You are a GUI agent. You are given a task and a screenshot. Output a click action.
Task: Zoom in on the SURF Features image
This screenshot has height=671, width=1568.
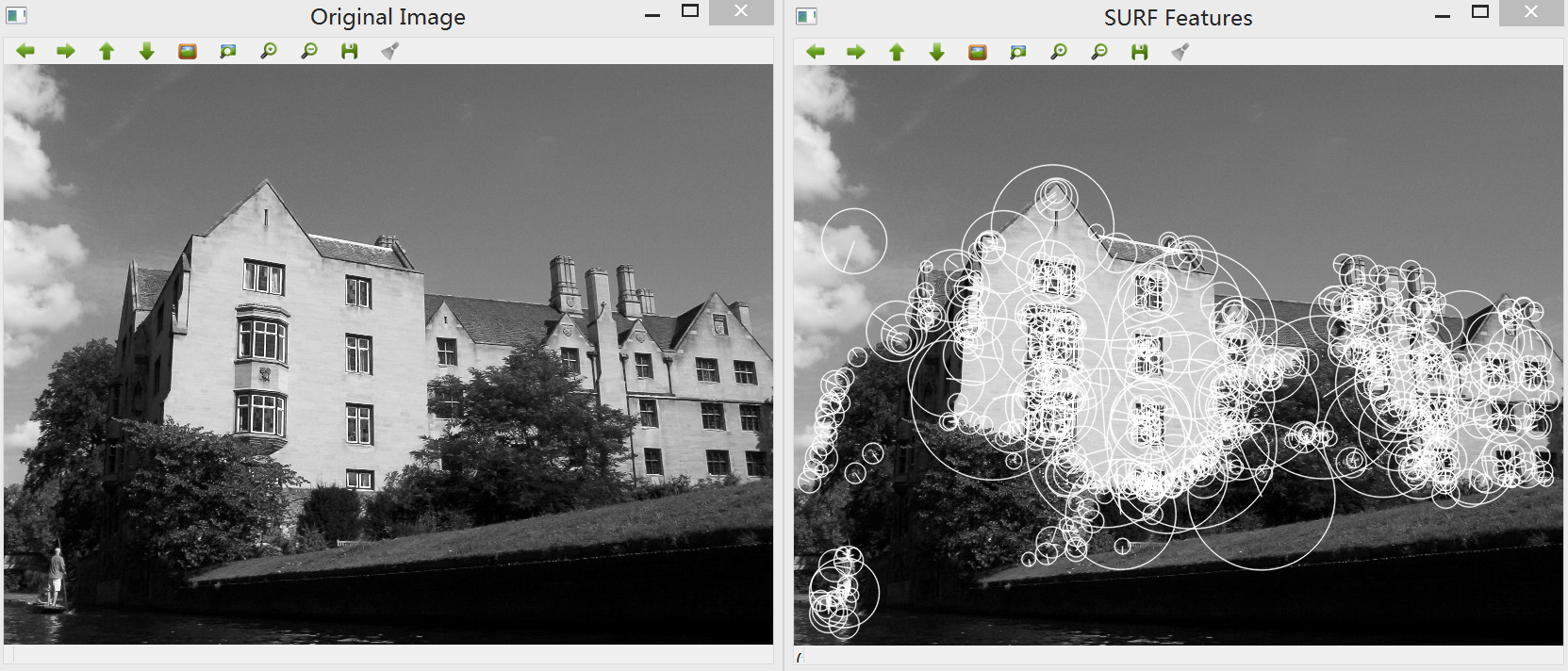1059,52
